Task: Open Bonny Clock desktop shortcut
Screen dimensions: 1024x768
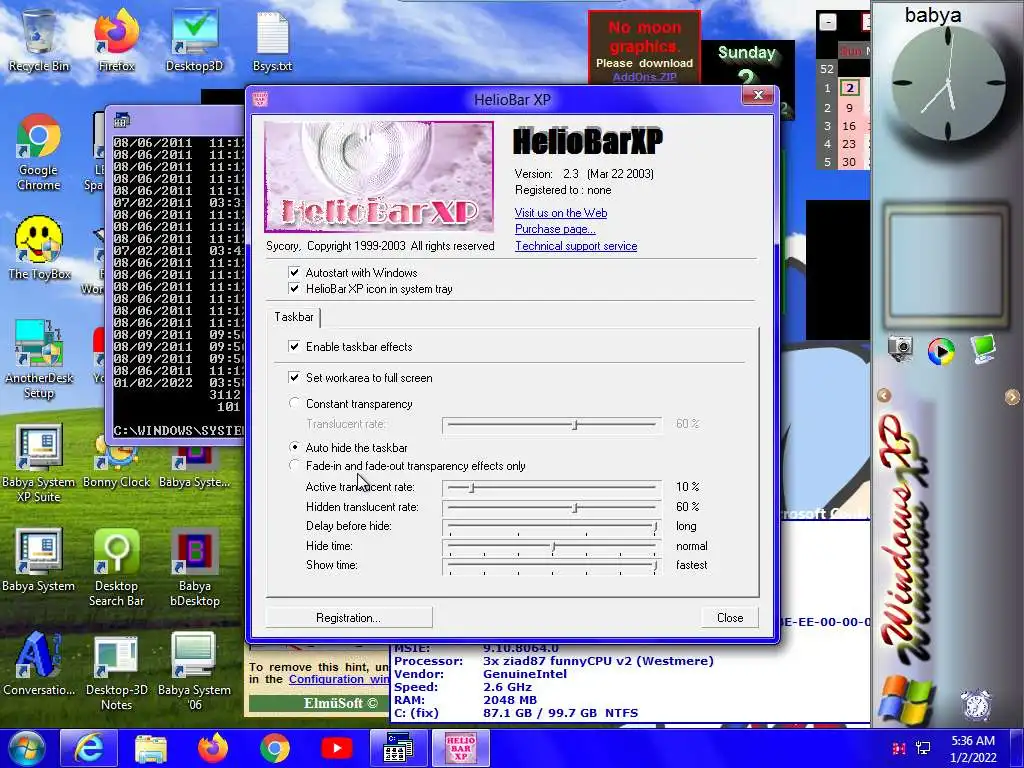Action: pos(116,464)
